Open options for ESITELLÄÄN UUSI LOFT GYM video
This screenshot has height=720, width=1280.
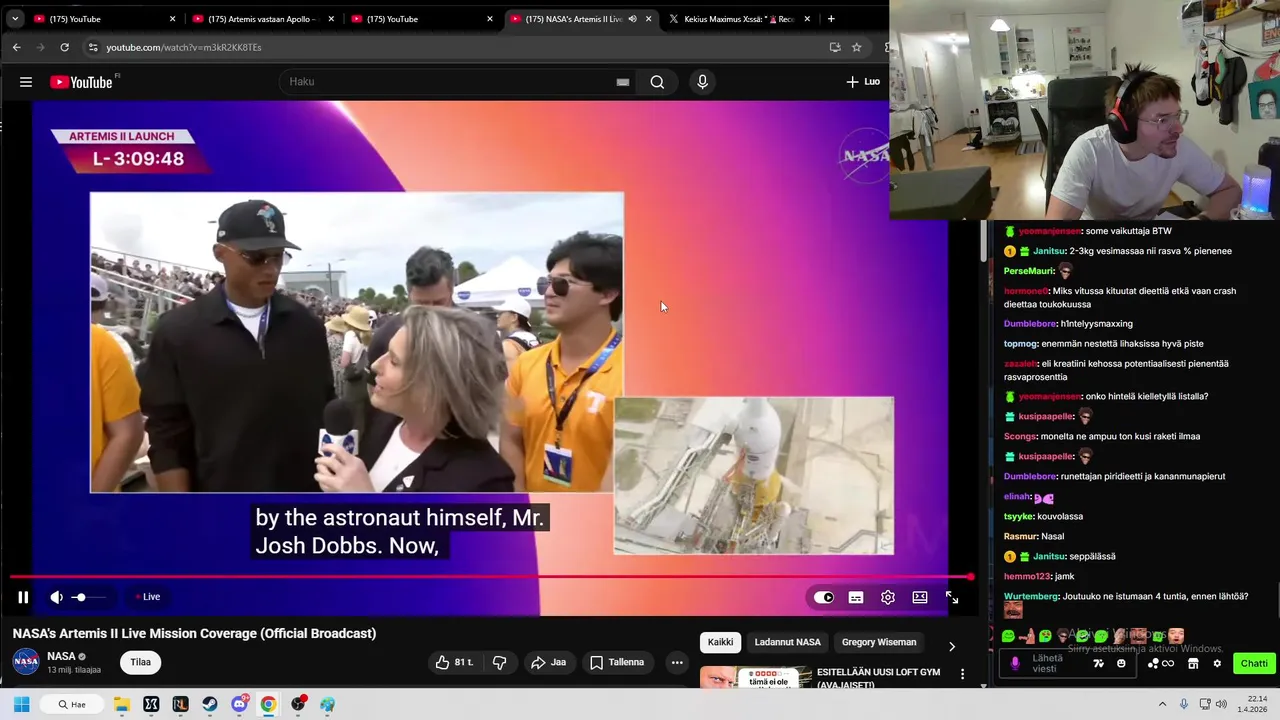pos(962,675)
